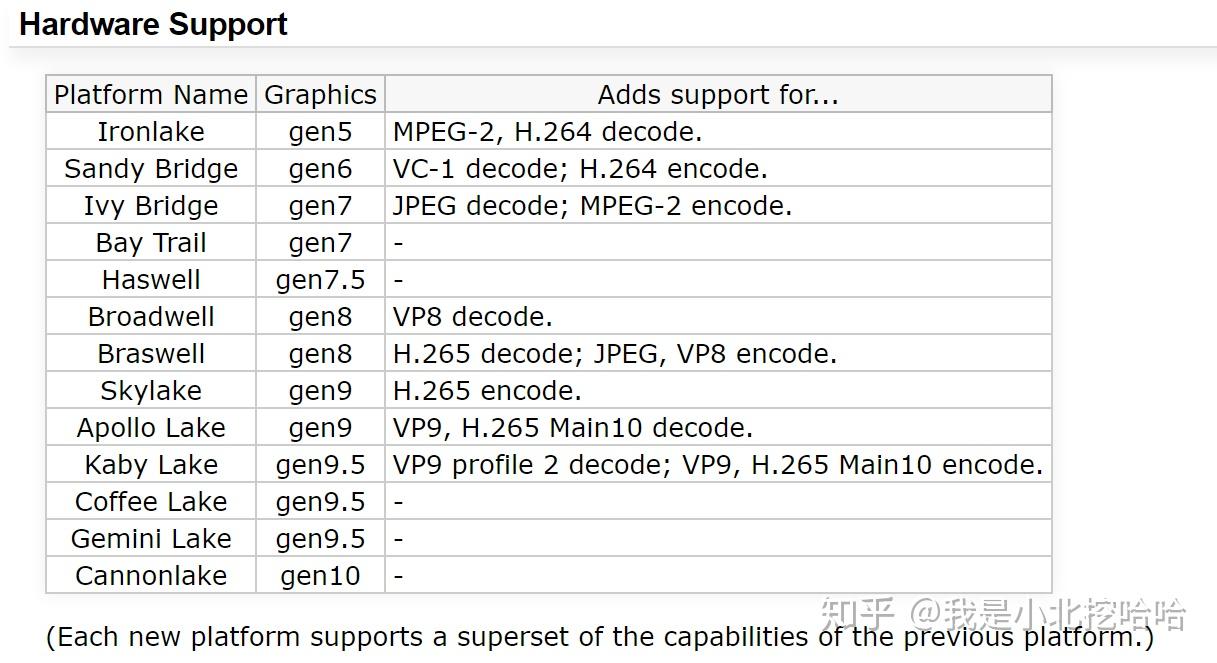Image resolution: width=1217 pixels, height=663 pixels.
Task: Click the superset capabilities footnote text
Action: coord(600,637)
